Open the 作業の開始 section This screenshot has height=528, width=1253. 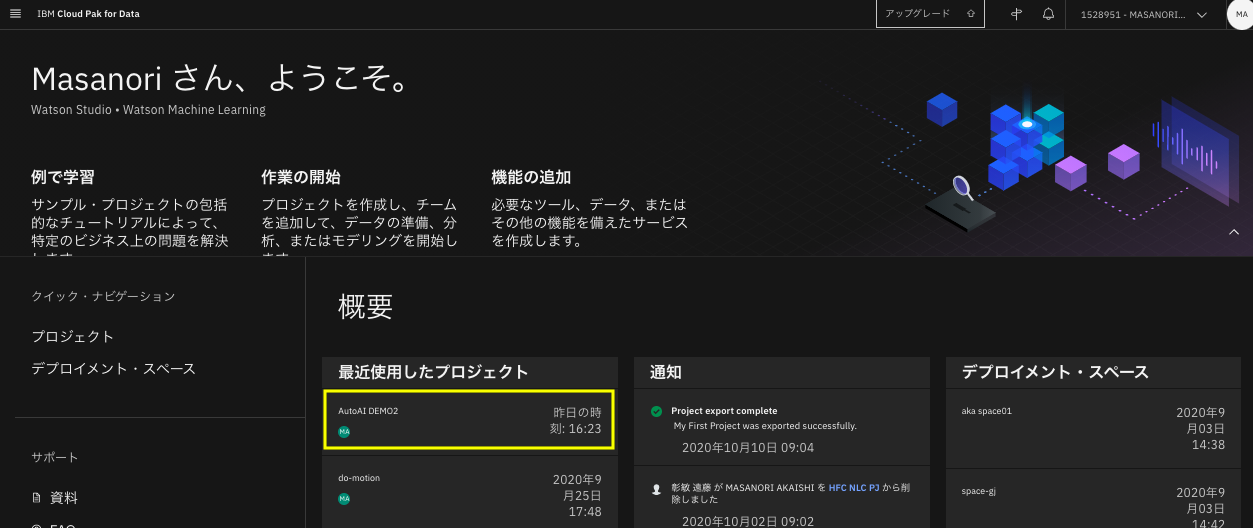click(x=301, y=177)
